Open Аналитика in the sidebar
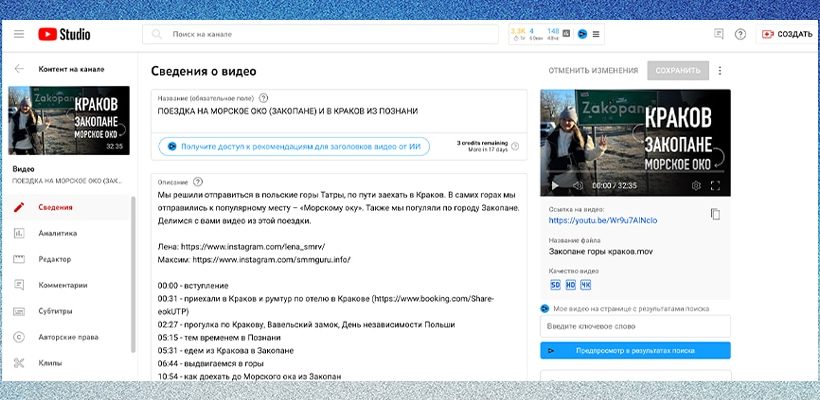 click(57, 233)
